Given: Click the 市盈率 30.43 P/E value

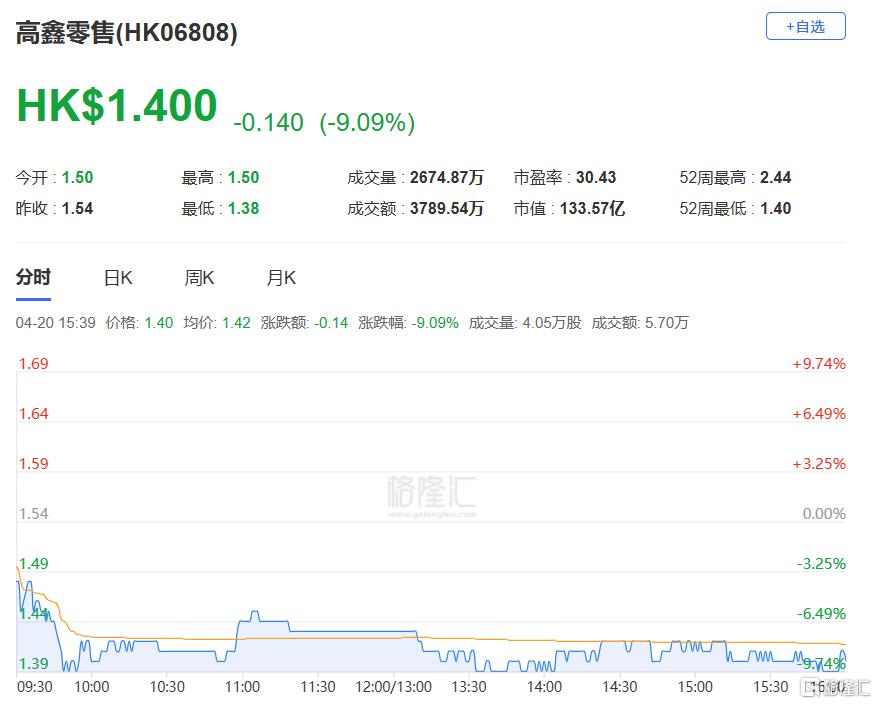Looking at the screenshot, I should pyautogui.click(x=596, y=177).
